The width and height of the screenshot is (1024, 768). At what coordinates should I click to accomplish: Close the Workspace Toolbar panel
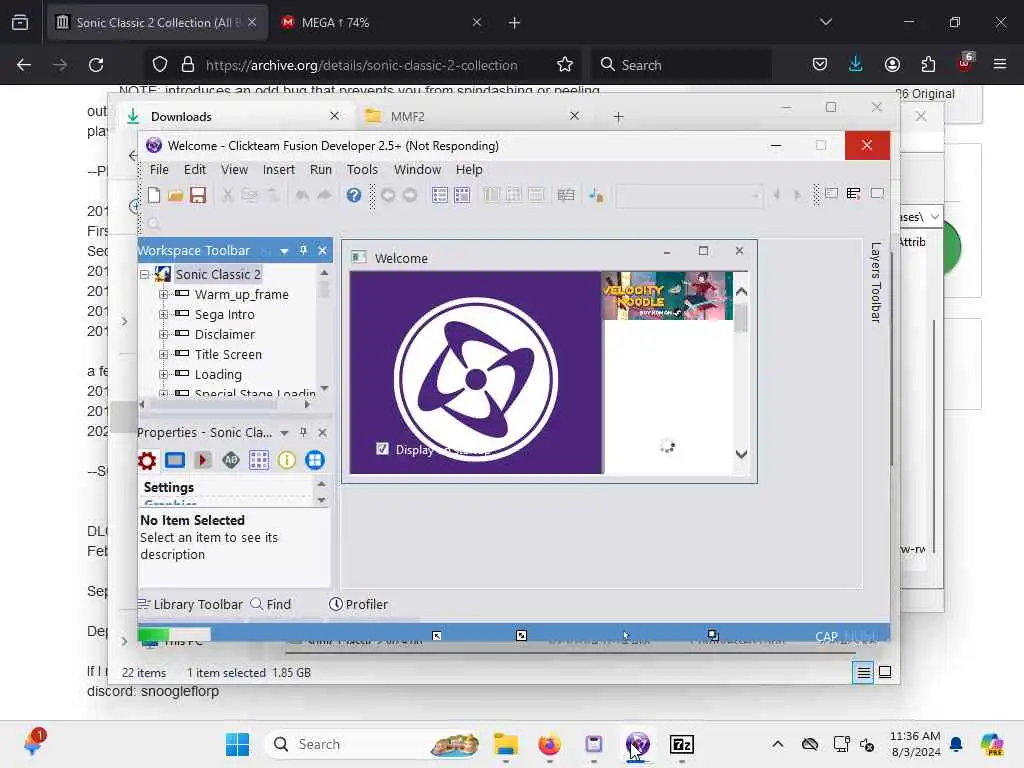point(322,250)
